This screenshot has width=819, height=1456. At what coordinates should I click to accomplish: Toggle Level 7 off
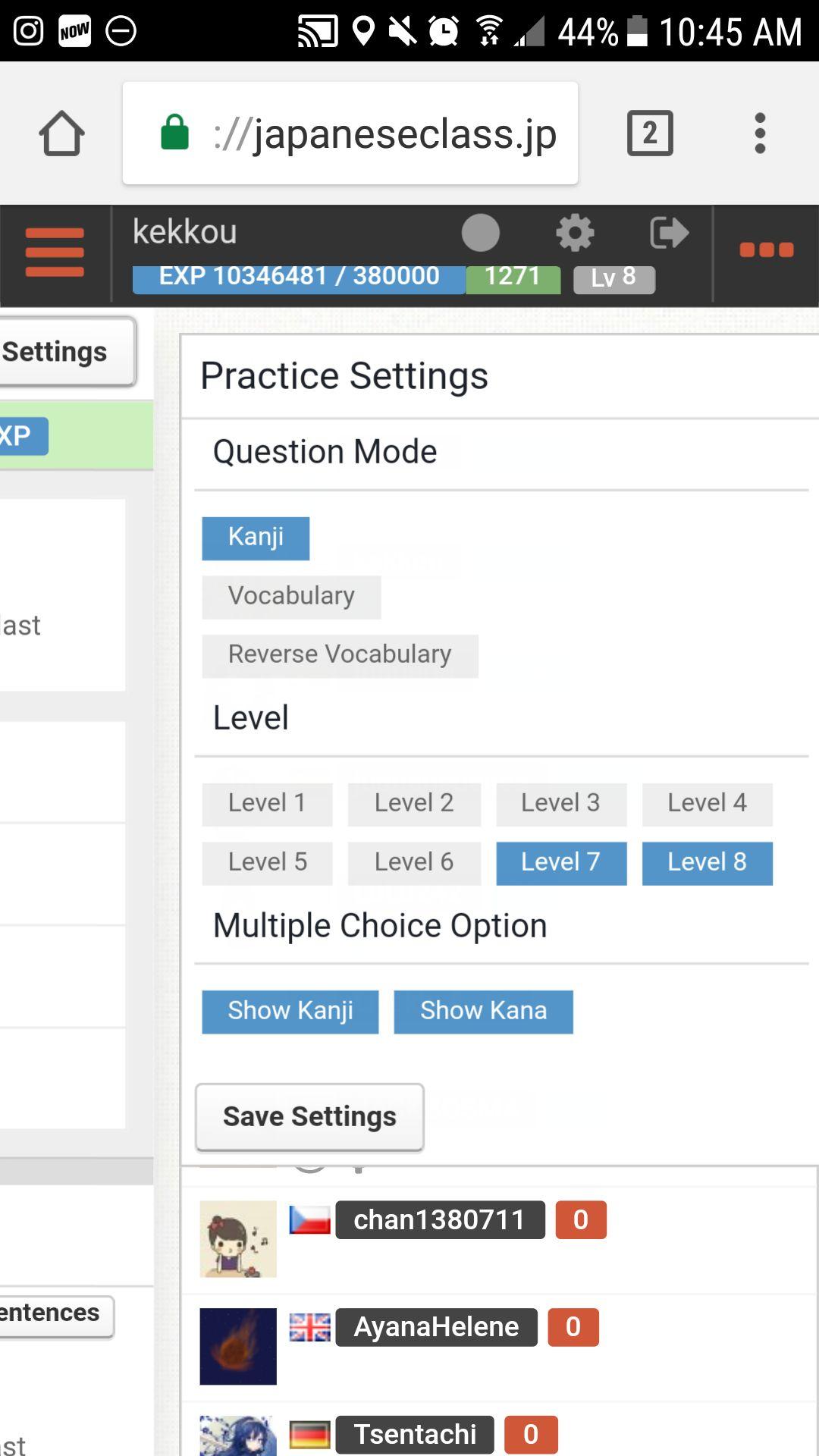pos(561,863)
